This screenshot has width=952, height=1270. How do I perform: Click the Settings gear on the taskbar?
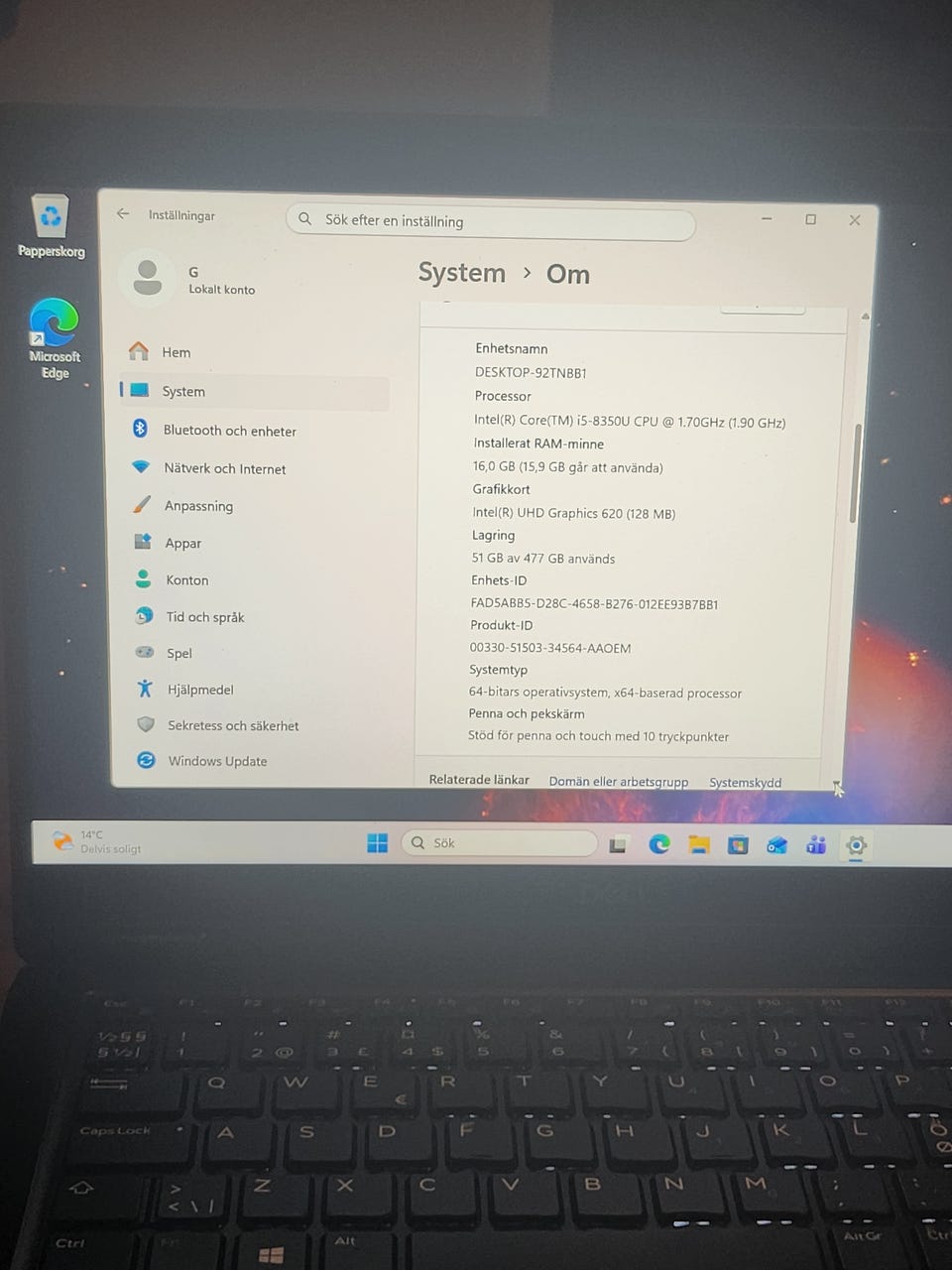856,846
